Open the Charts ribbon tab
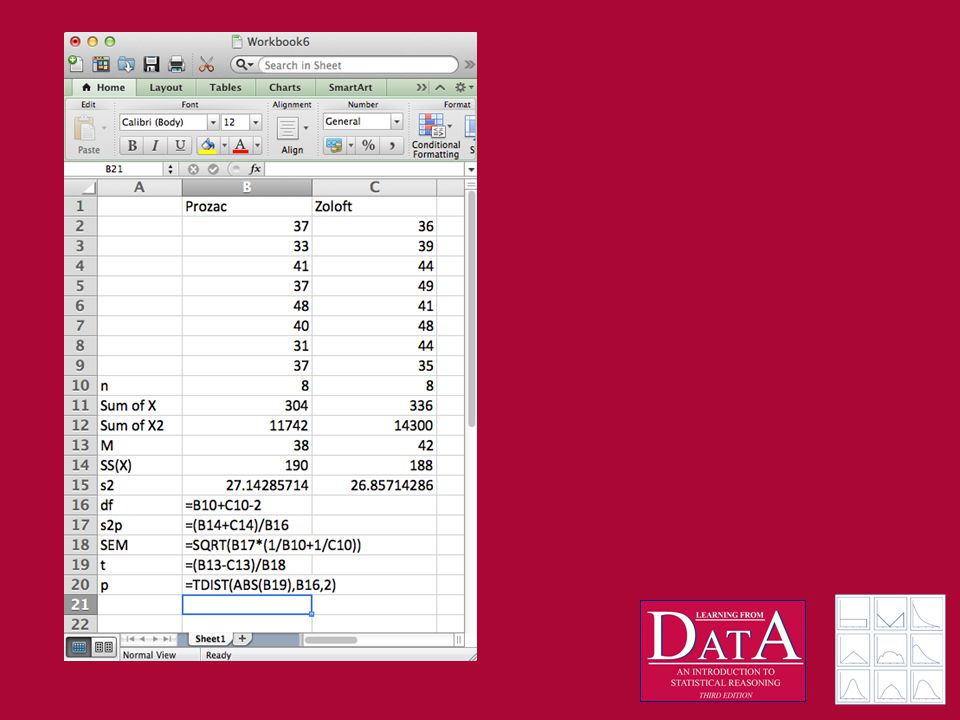 285,88
